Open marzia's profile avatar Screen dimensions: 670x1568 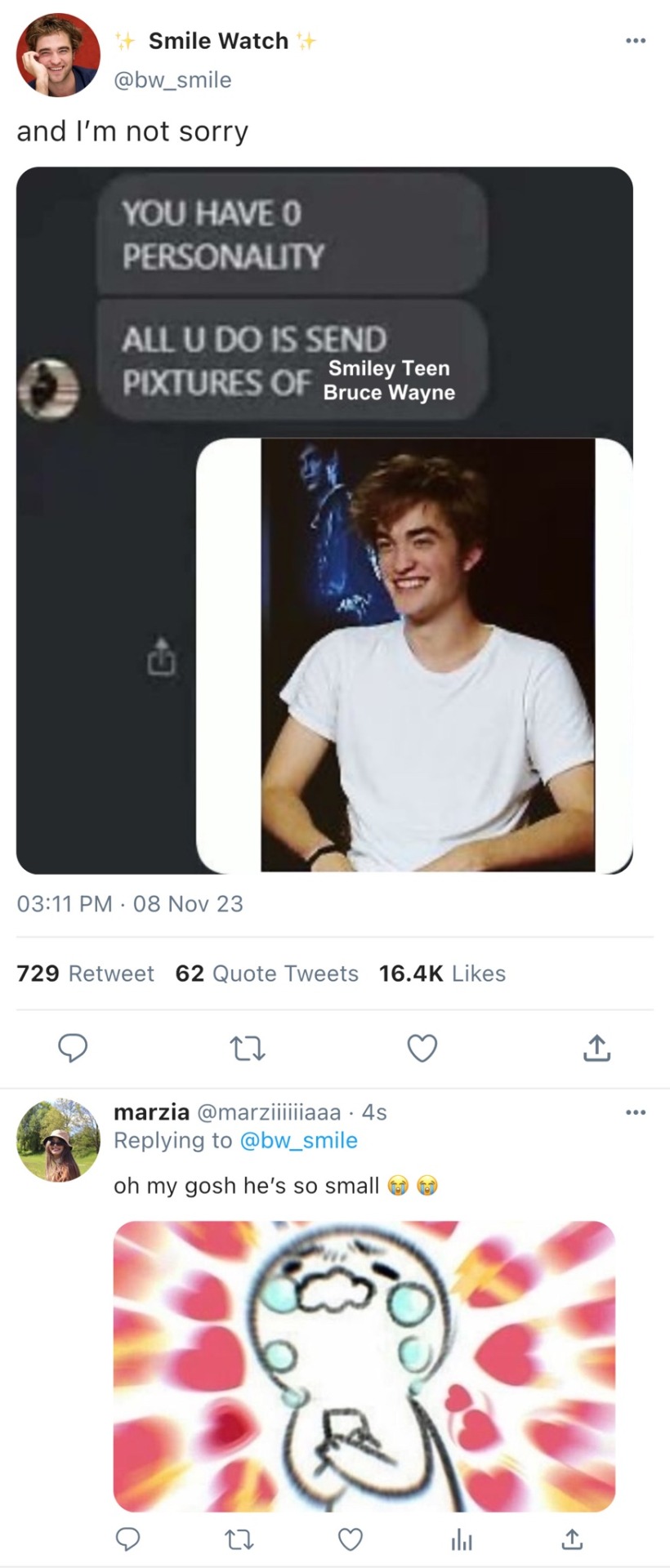point(58,1140)
